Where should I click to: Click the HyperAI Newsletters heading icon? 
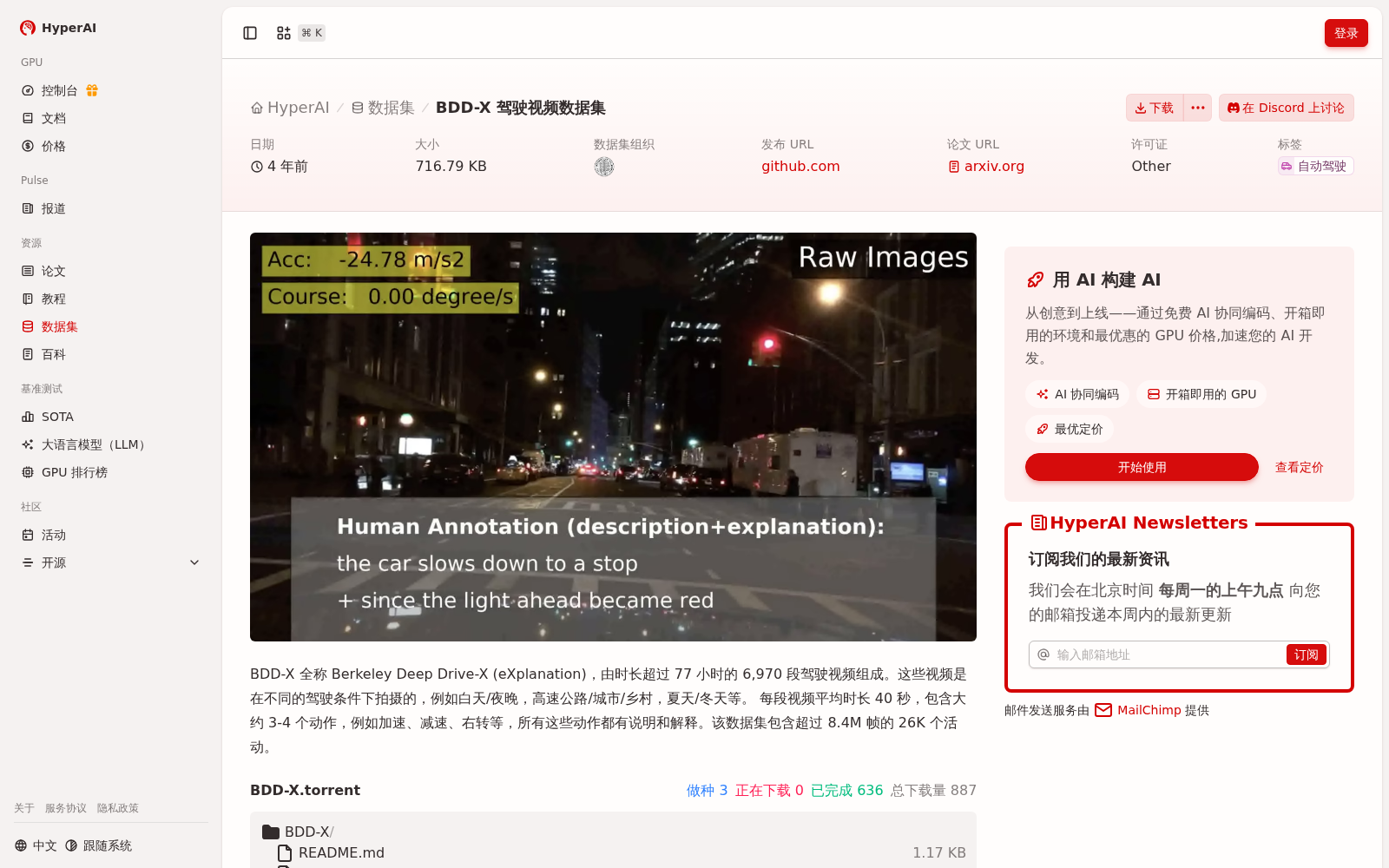1038,523
